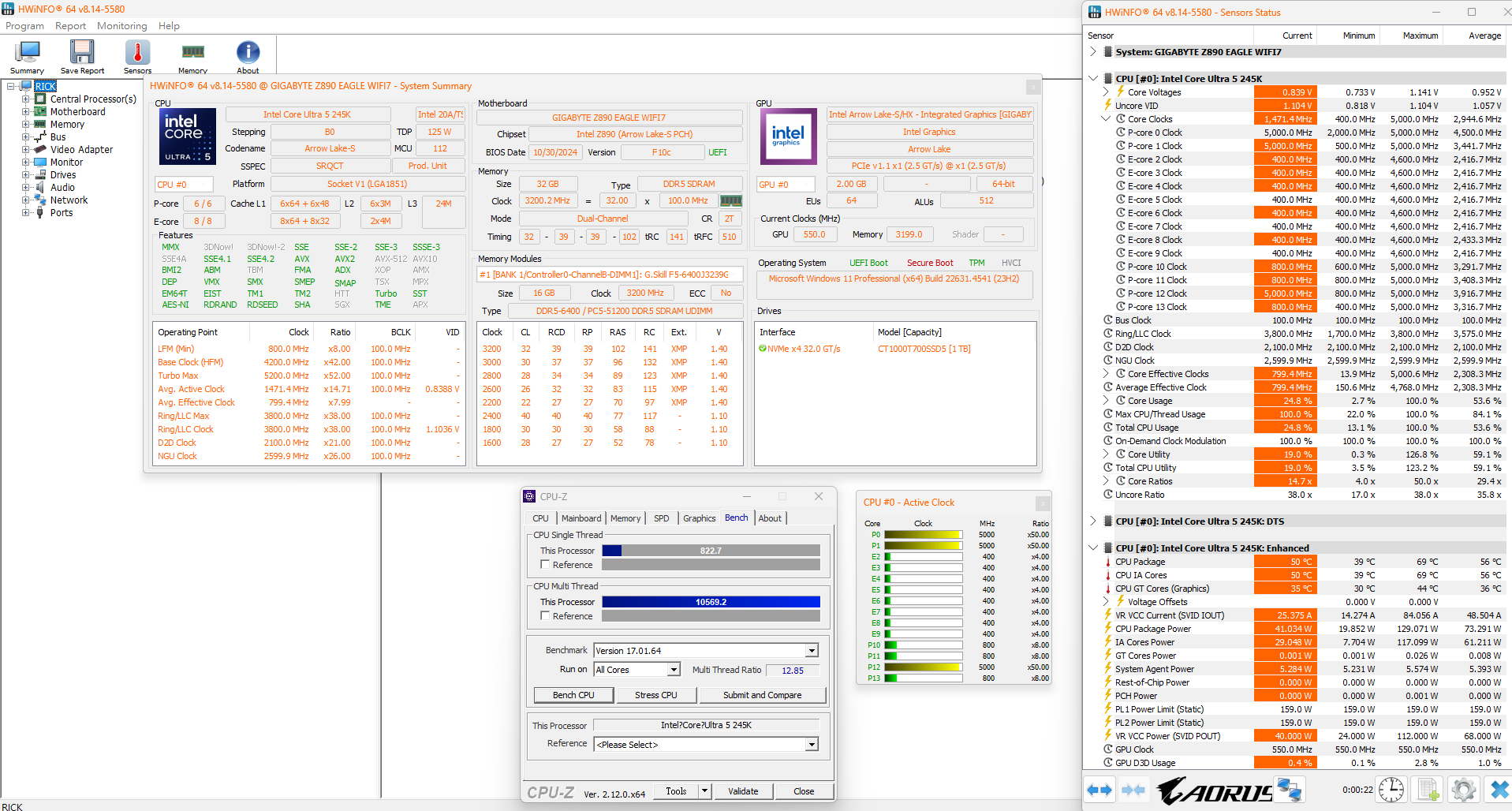Click blue X icon in Sensors toolbar
The image size is (1512, 811).
coord(1499,790)
